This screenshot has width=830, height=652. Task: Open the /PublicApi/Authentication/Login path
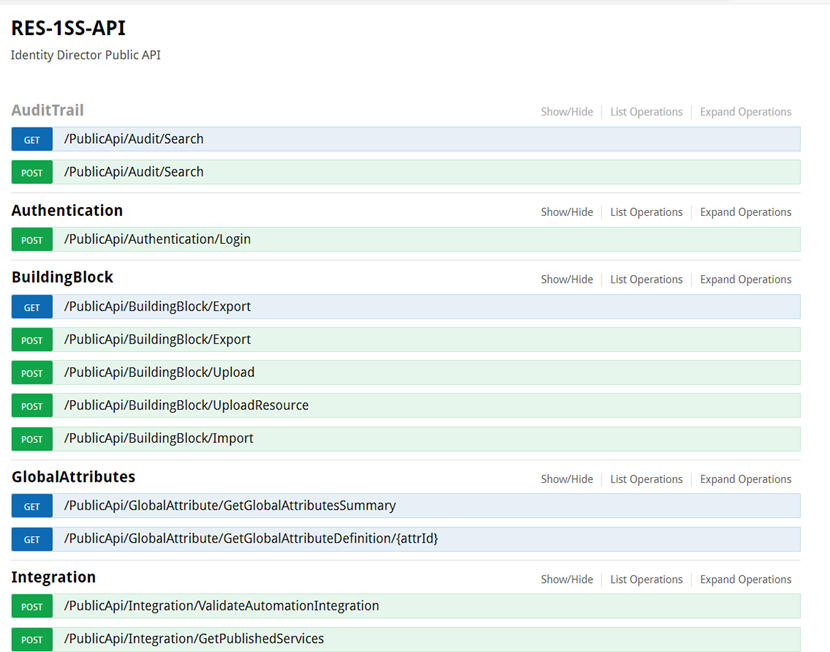[157, 239]
